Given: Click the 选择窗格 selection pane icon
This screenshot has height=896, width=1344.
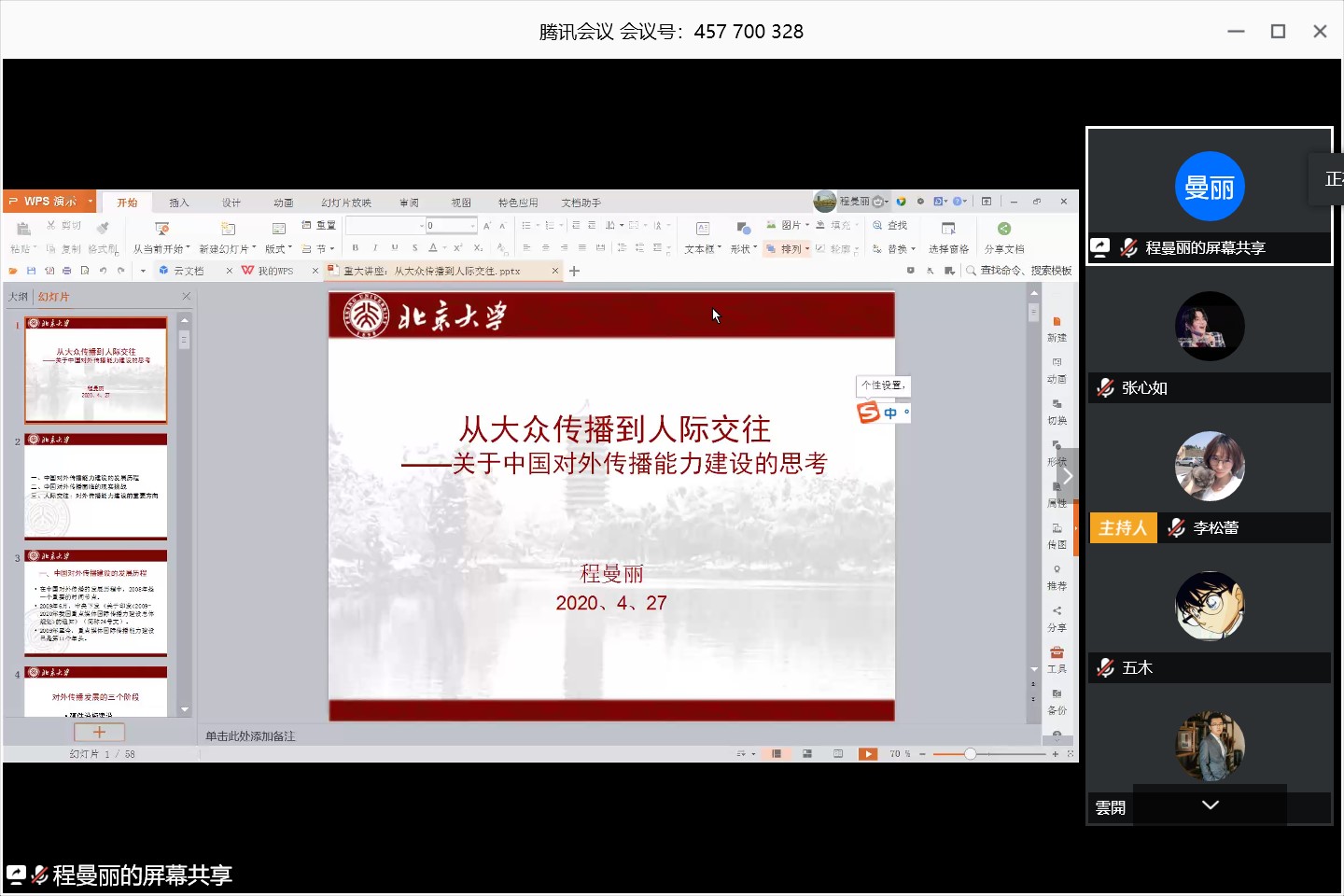Looking at the screenshot, I should [948, 230].
